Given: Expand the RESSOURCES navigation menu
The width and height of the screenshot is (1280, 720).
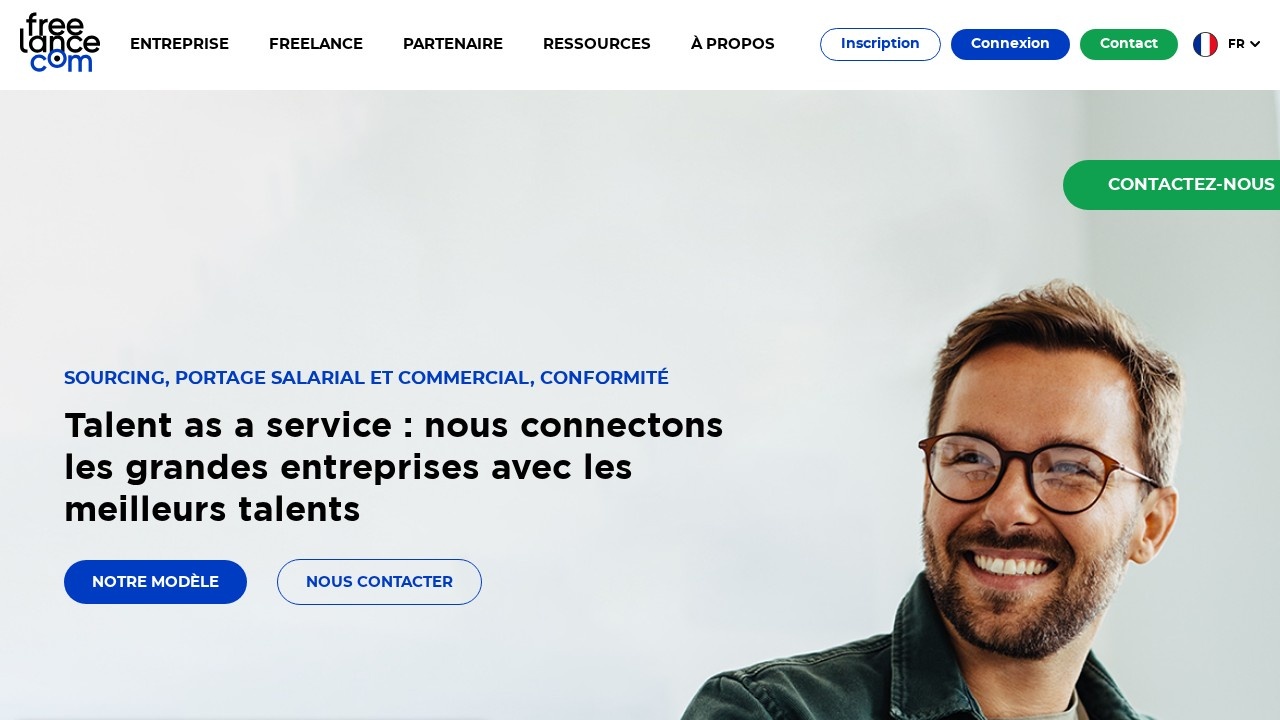Looking at the screenshot, I should point(597,44).
